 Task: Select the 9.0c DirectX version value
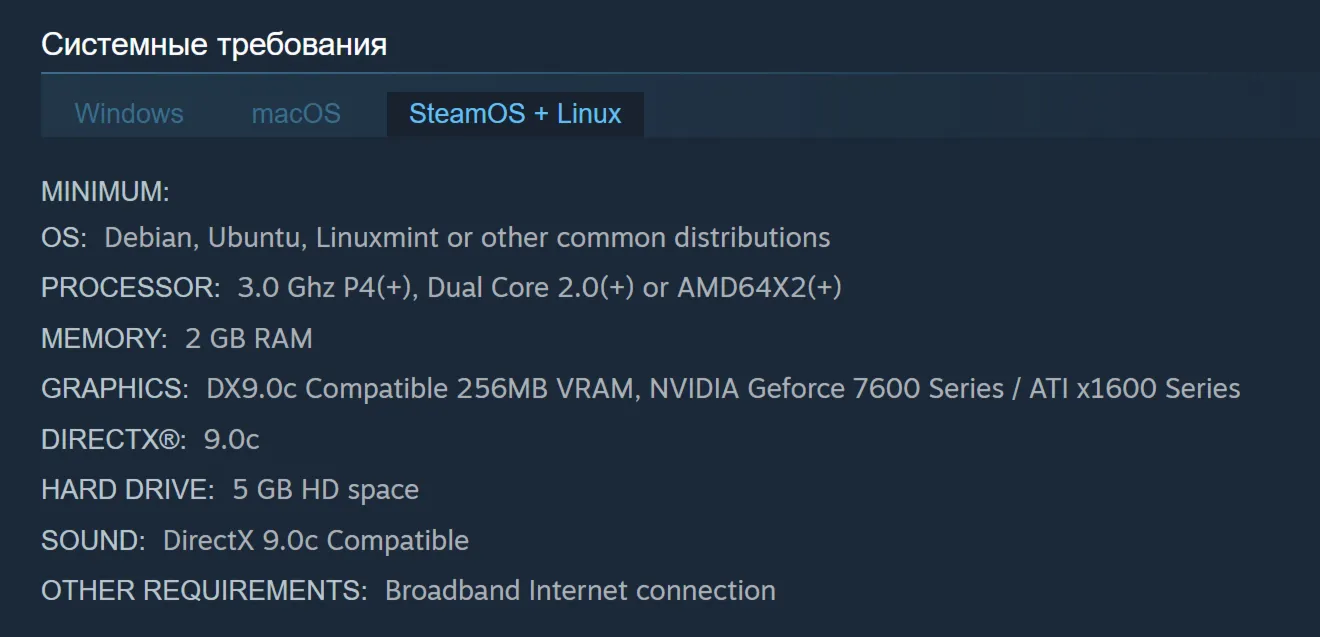click(232, 439)
